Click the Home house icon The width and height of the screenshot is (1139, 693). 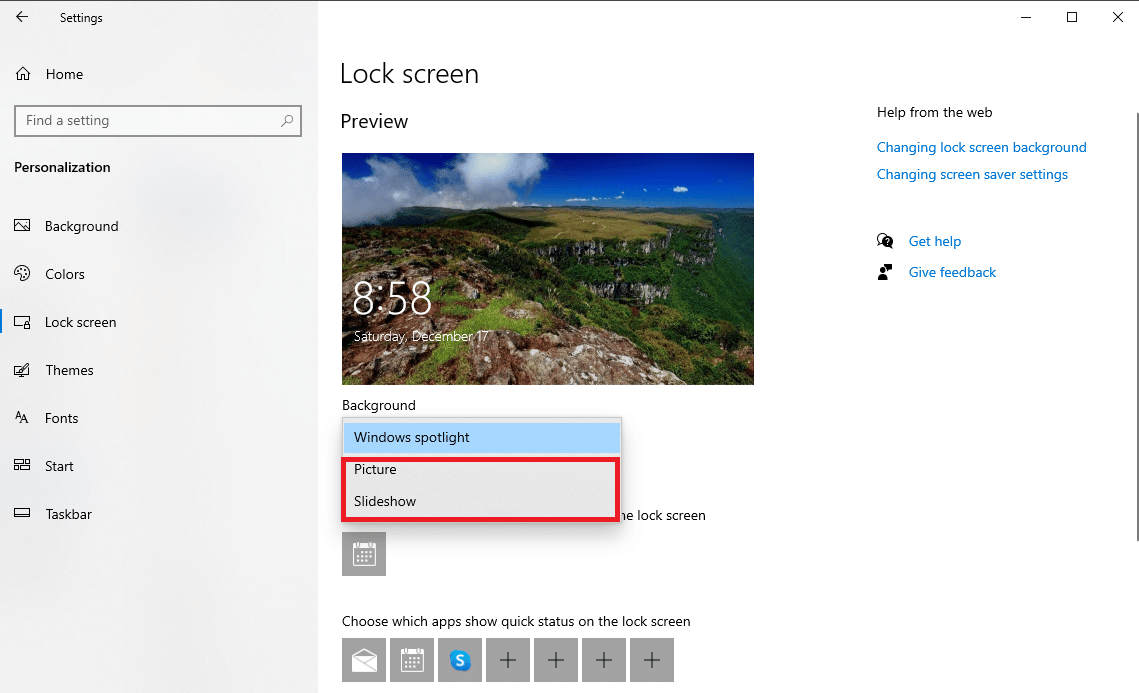coord(23,73)
